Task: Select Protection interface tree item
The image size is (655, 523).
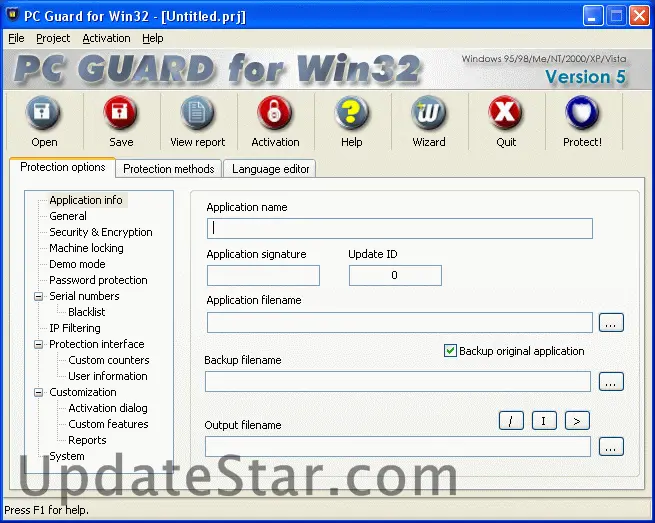Action: pos(97,344)
